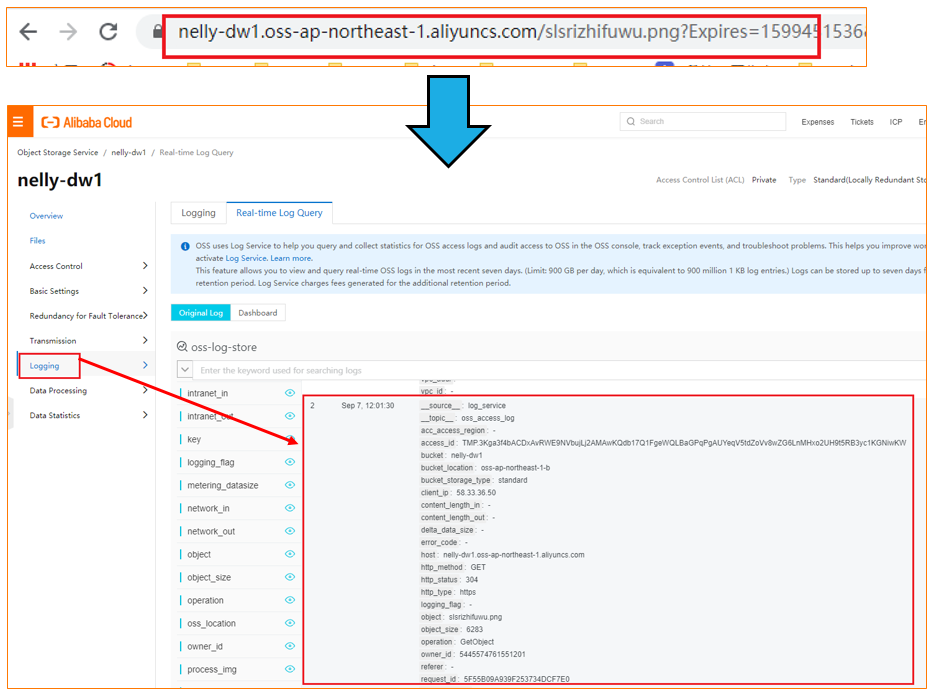Open Expenses in top menu
Viewport: 937px width, 699px height.
(817, 122)
